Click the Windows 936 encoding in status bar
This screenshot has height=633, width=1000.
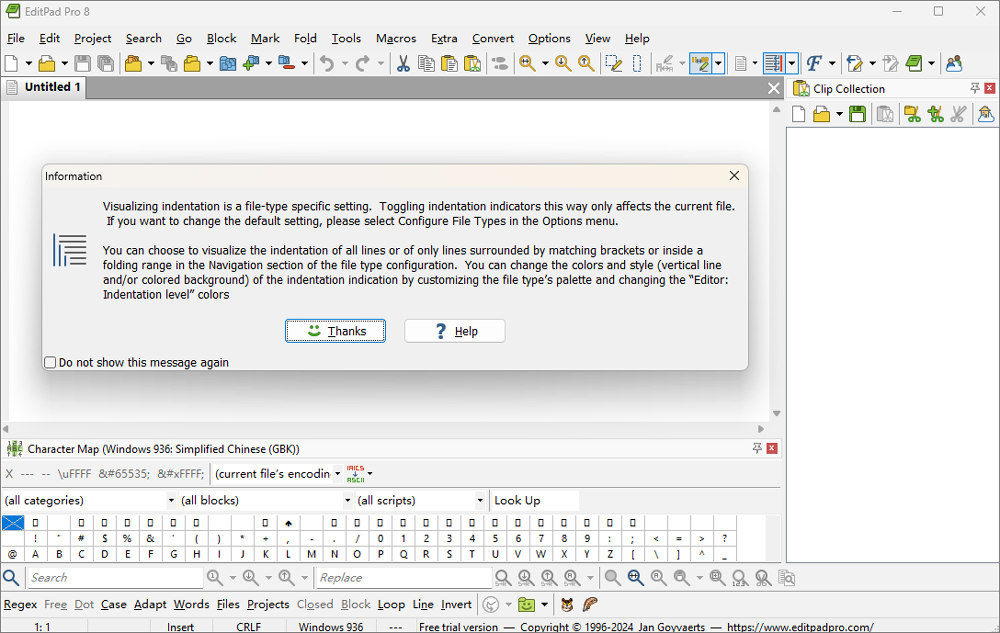click(x=331, y=627)
